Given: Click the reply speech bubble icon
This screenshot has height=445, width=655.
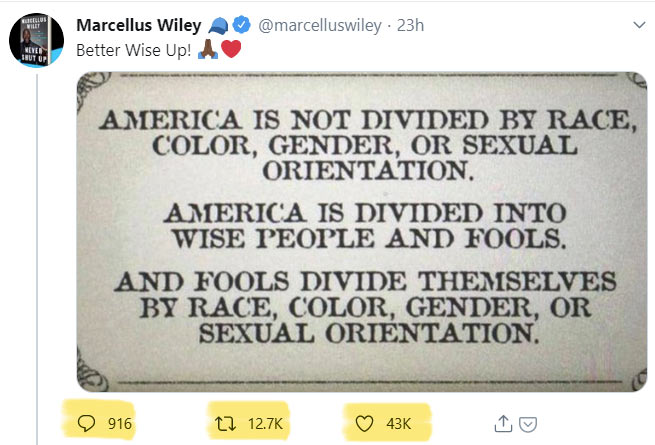Looking at the screenshot, I should (x=86, y=424).
